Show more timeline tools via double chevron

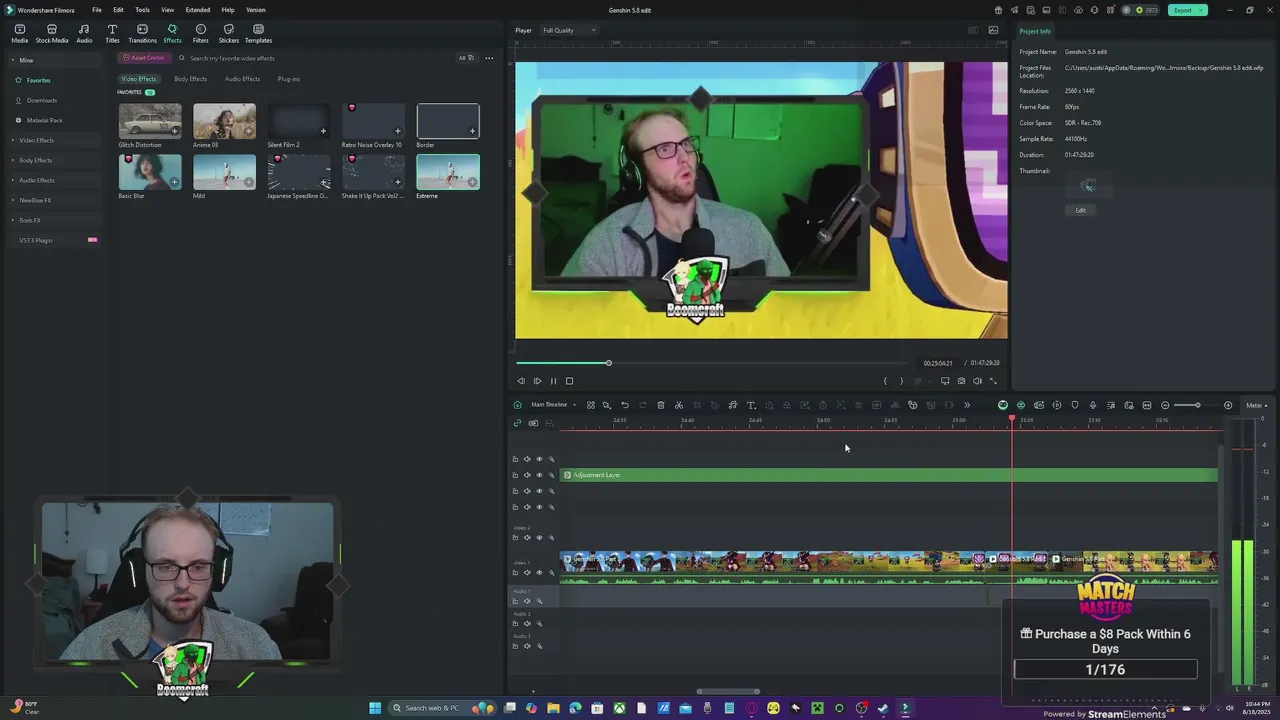click(967, 405)
